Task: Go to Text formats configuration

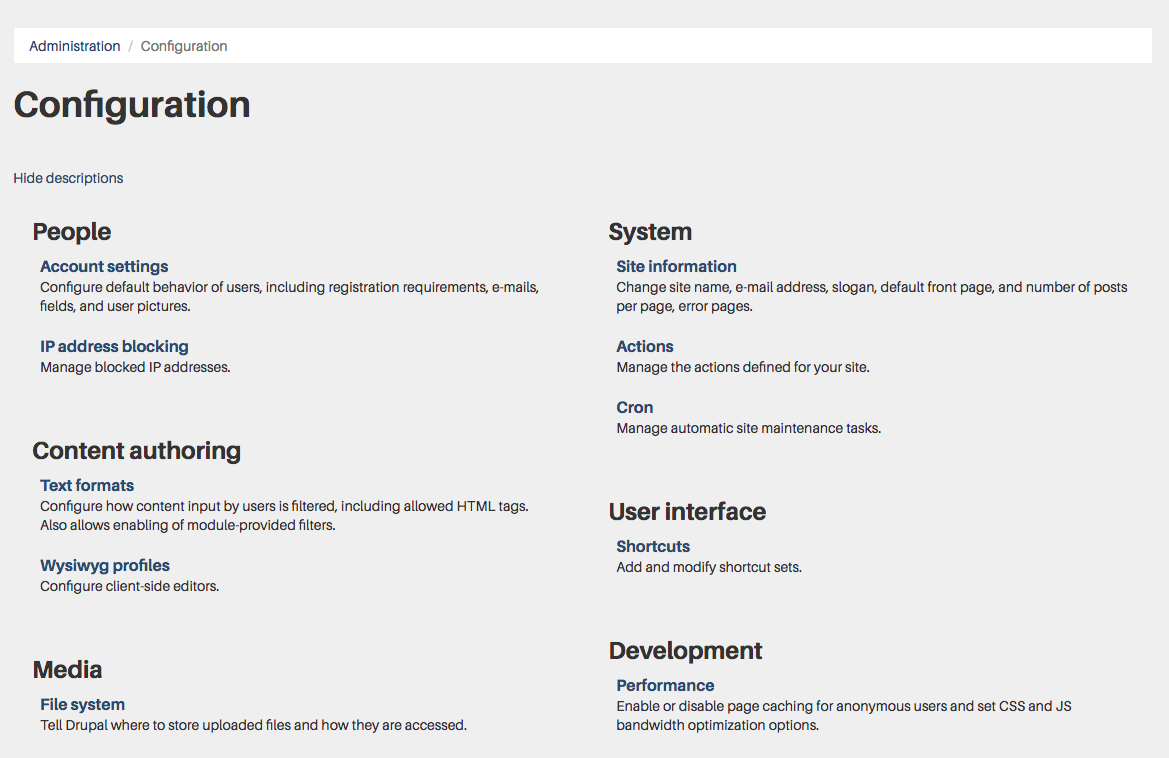Action: (87, 486)
